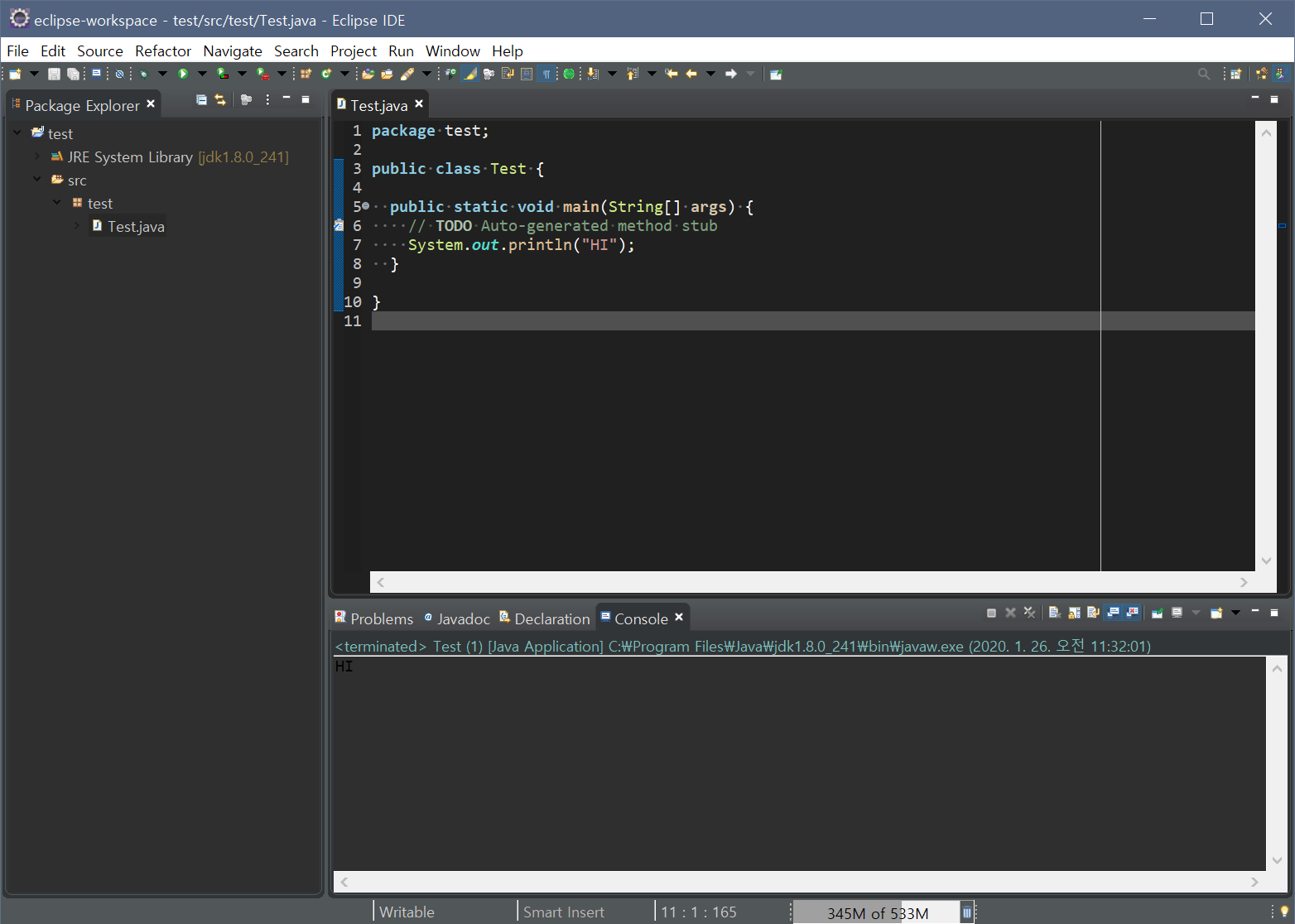Image resolution: width=1295 pixels, height=924 pixels.
Task: Toggle Link with Editor in Package Explorer
Action: tap(220, 99)
